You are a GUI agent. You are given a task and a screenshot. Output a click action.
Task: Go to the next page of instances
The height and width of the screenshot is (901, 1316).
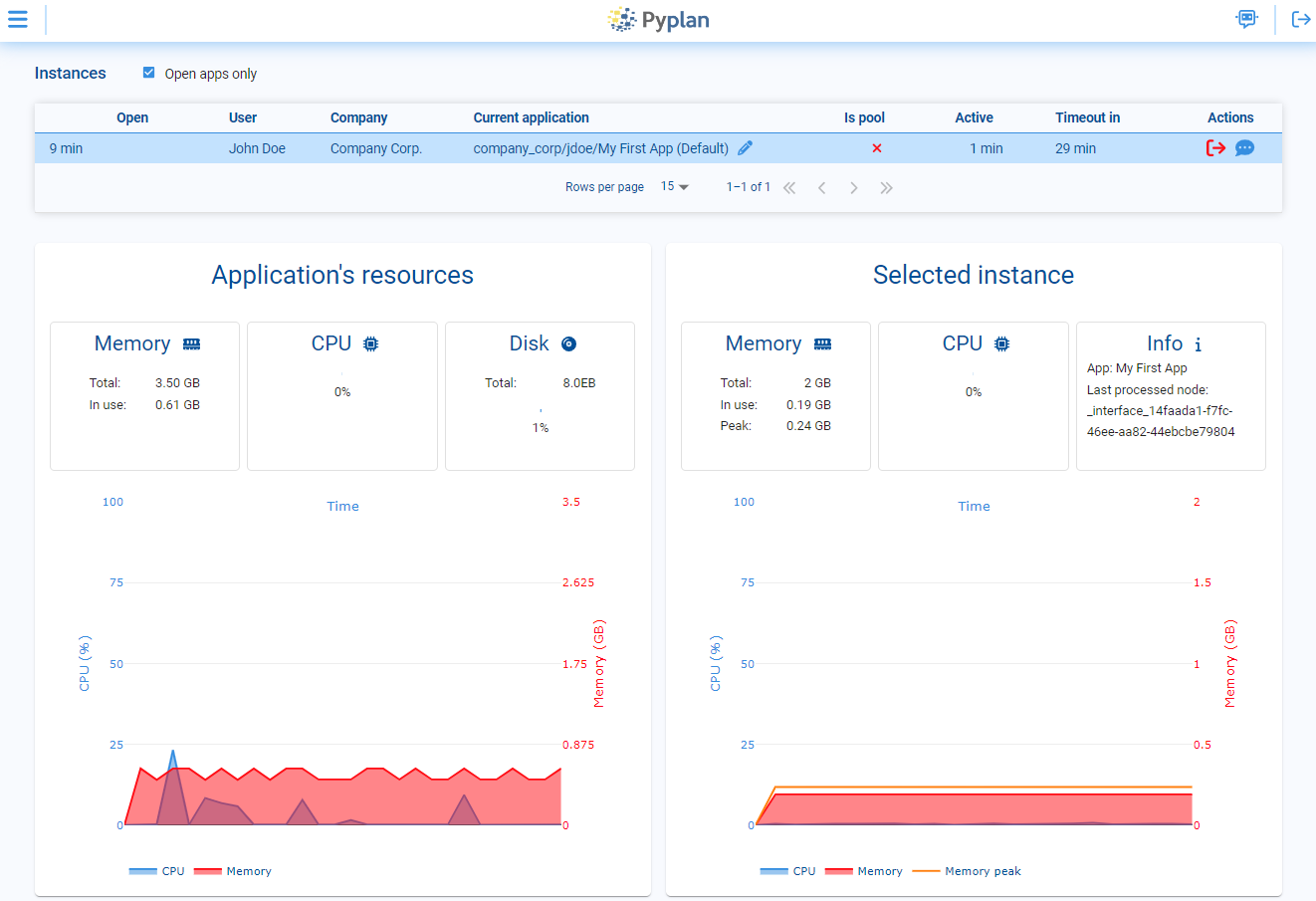854,186
